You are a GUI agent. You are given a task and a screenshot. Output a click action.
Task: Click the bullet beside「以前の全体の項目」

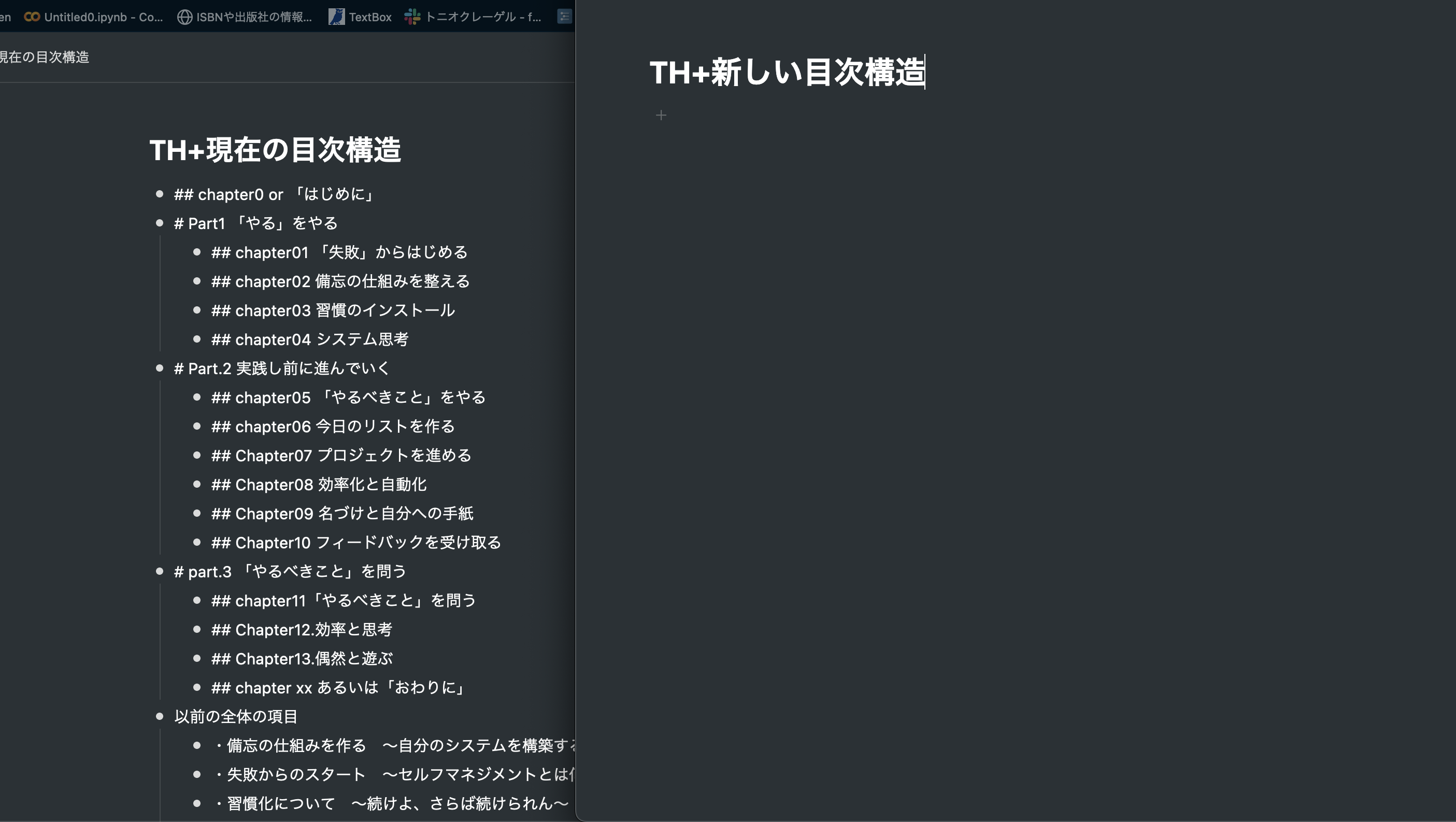point(160,716)
